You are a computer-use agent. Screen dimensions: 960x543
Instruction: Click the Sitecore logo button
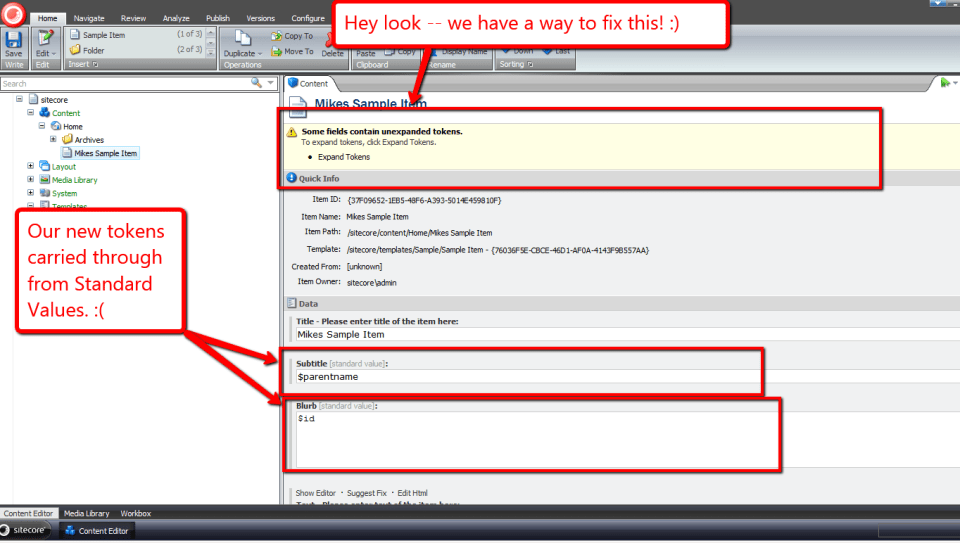click(x=13, y=14)
